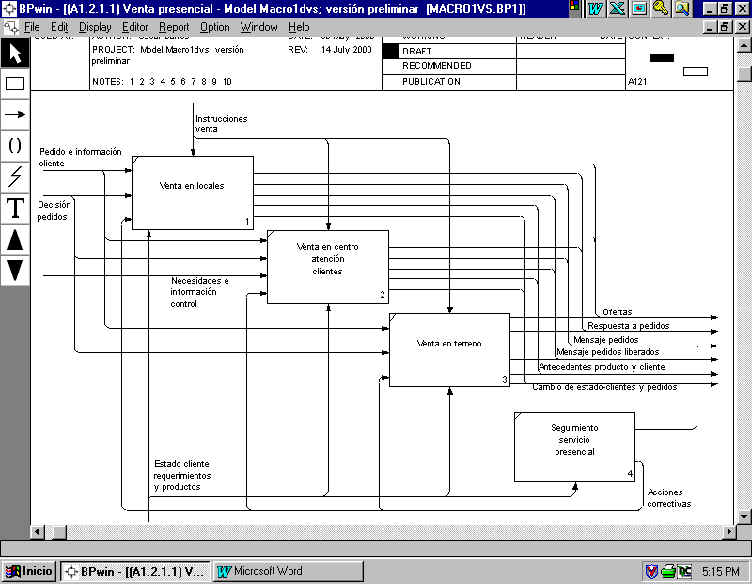Click Estado cliente requerimientos y productos label

click(182, 475)
